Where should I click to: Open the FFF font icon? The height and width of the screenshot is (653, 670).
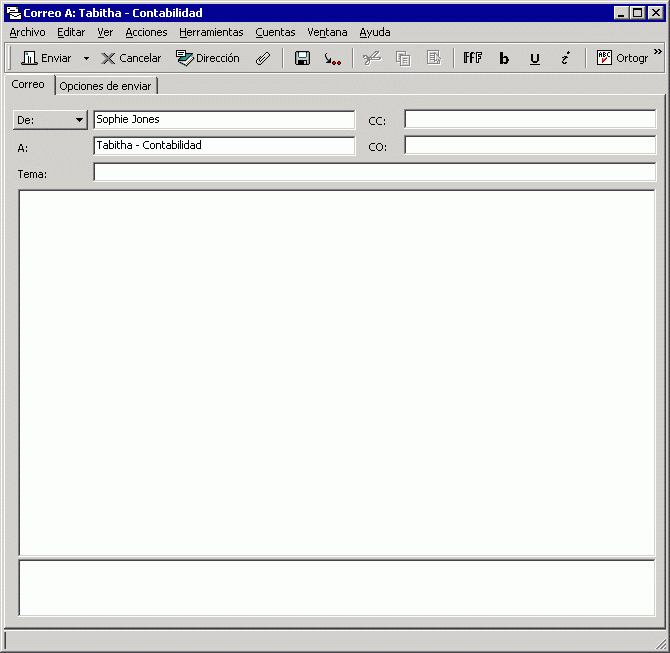coord(473,58)
